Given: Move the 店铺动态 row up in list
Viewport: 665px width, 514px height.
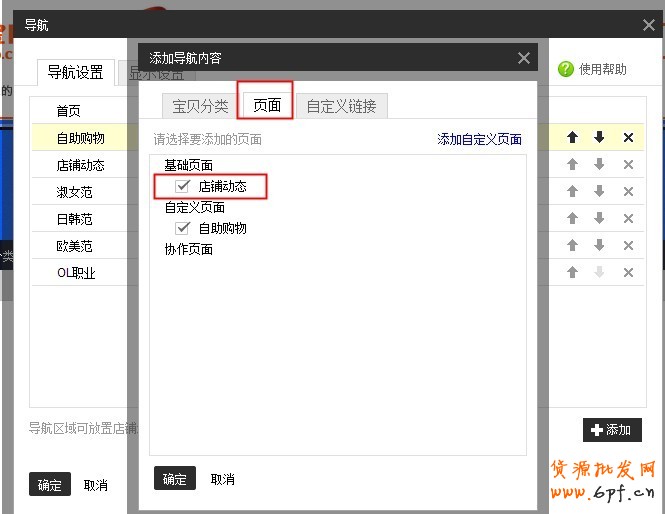Looking at the screenshot, I should (573, 165).
